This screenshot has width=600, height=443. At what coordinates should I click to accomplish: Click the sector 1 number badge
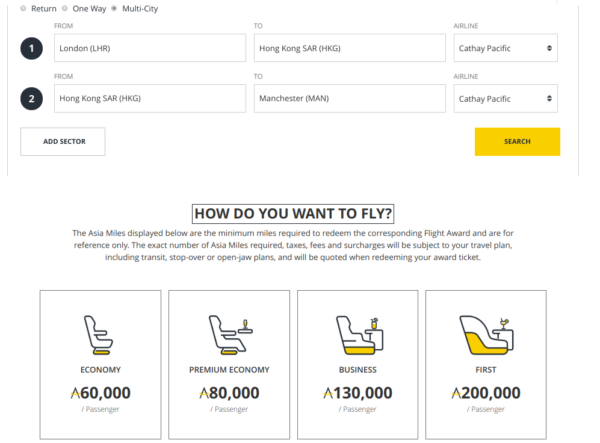(x=32, y=48)
